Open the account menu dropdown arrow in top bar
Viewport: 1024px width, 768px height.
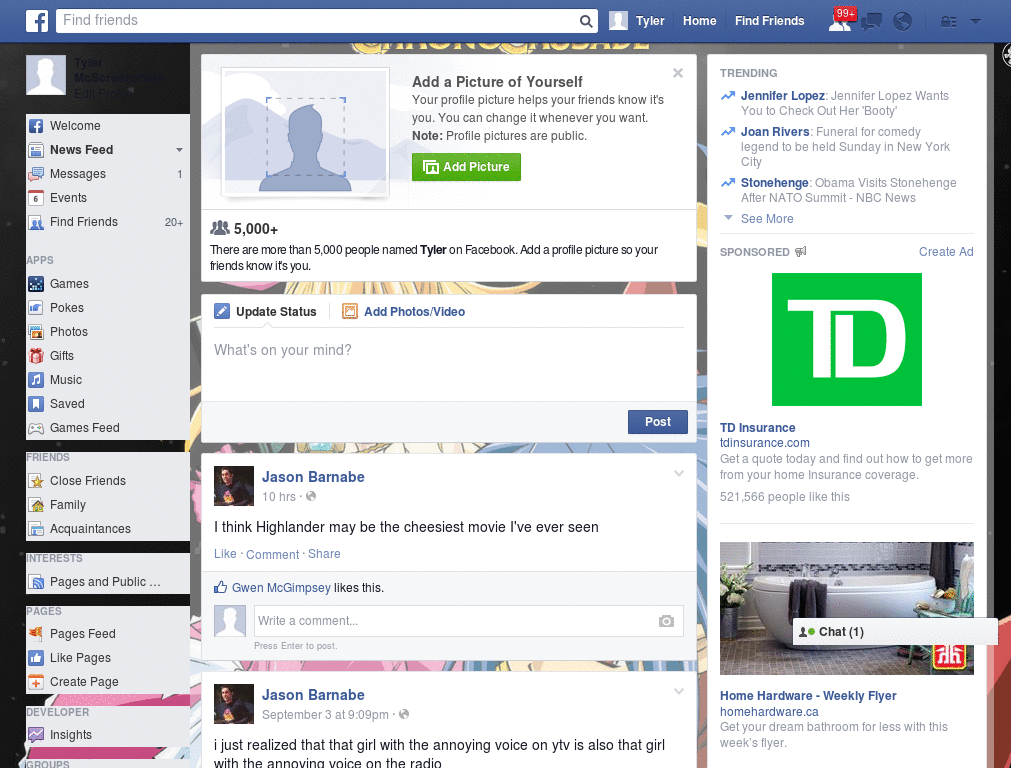pos(975,22)
